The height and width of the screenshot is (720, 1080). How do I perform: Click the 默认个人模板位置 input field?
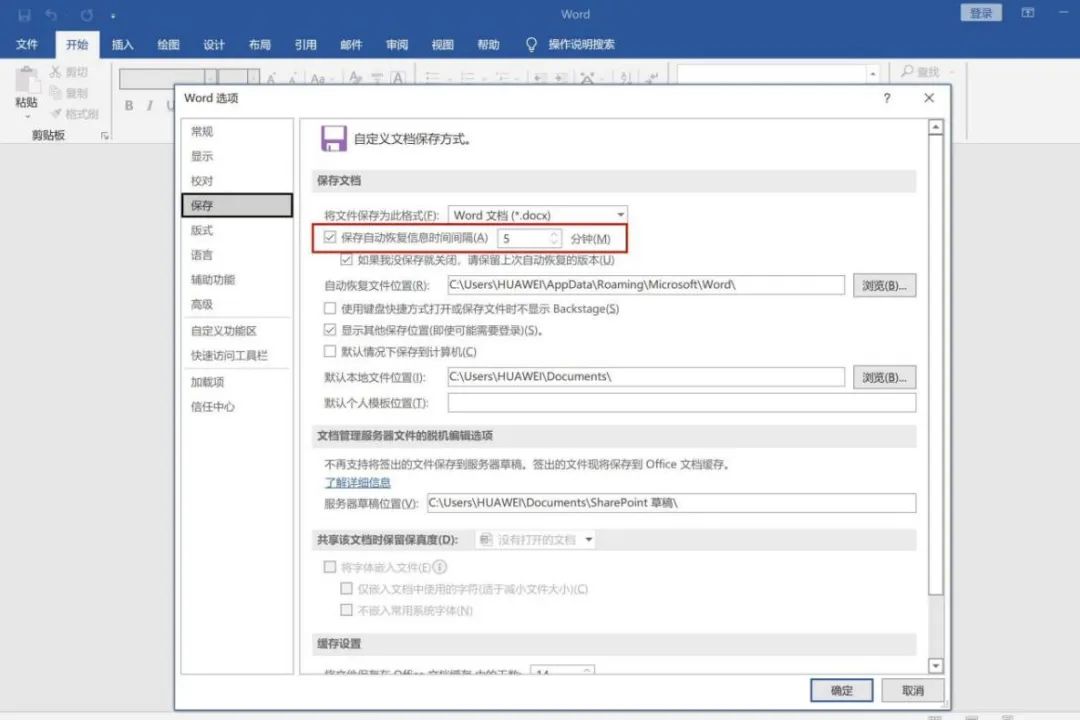click(x=682, y=402)
